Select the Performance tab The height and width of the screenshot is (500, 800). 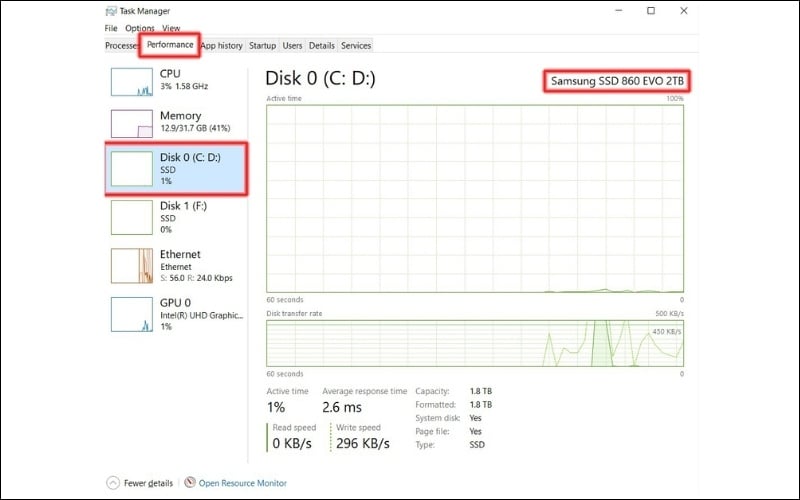(170, 45)
